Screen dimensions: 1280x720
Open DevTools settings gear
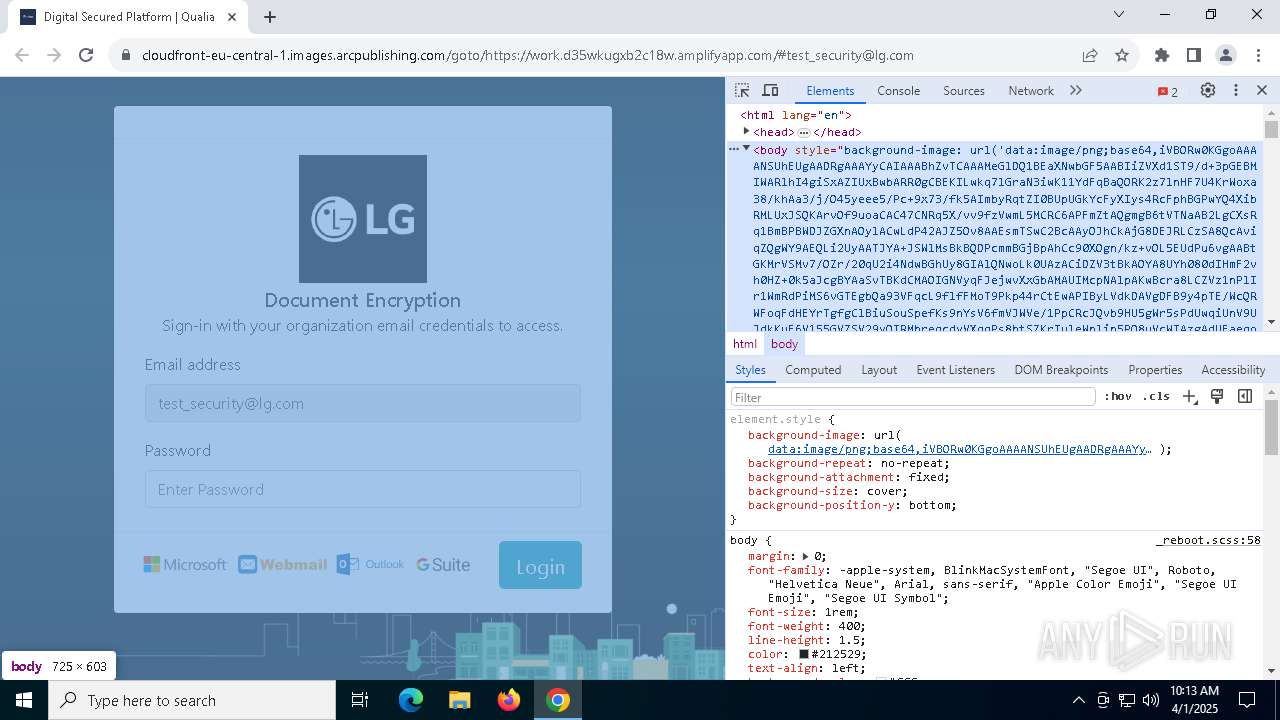click(1208, 90)
